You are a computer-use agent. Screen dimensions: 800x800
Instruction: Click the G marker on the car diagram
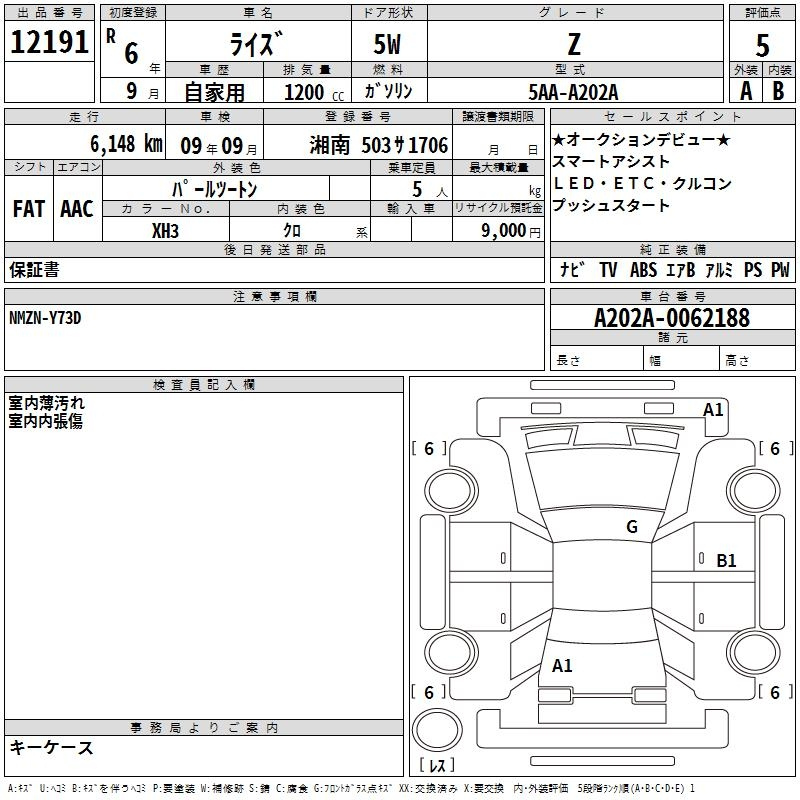pos(631,527)
